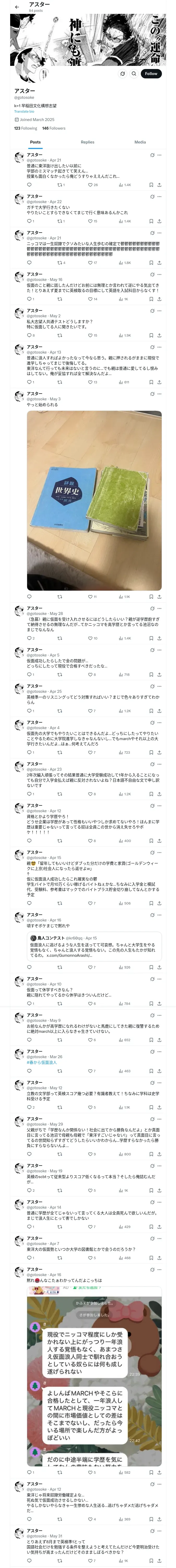The width and height of the screenshot is (176, 1568).
Task: Share the May 28 post
Action: pyautogui.click(x=159, y=638)
